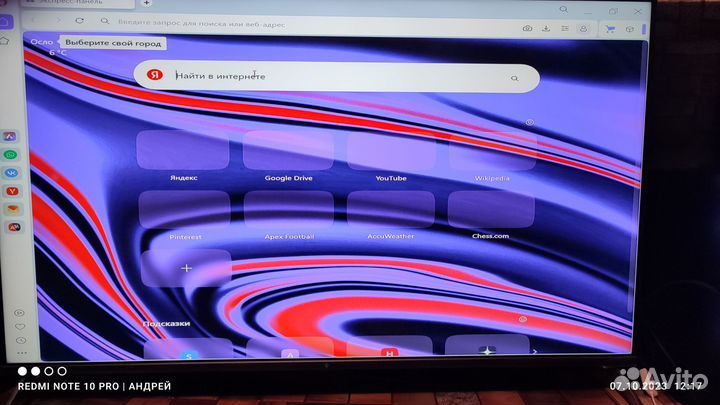Open WhatsApp in the Opera sidebar
720x405 pixels.
(10, 155)
